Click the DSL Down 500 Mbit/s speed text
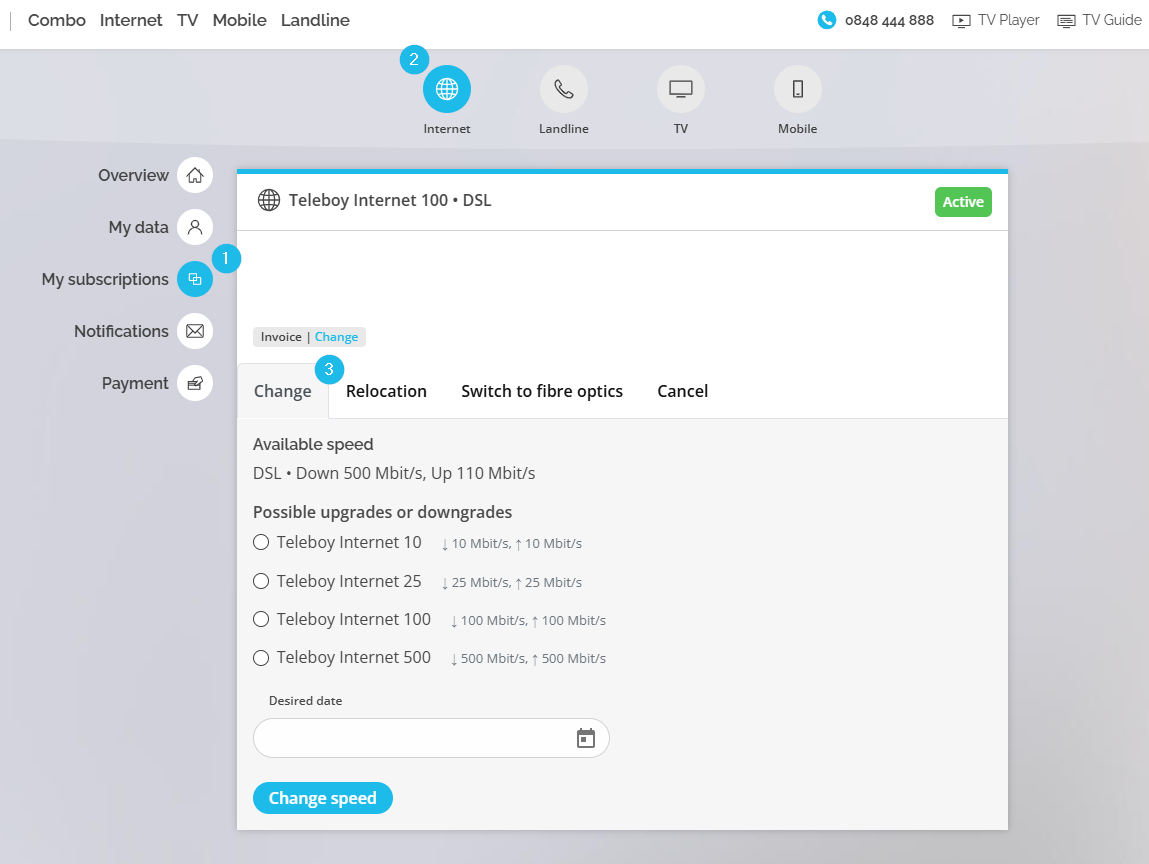 click(394, 473)
